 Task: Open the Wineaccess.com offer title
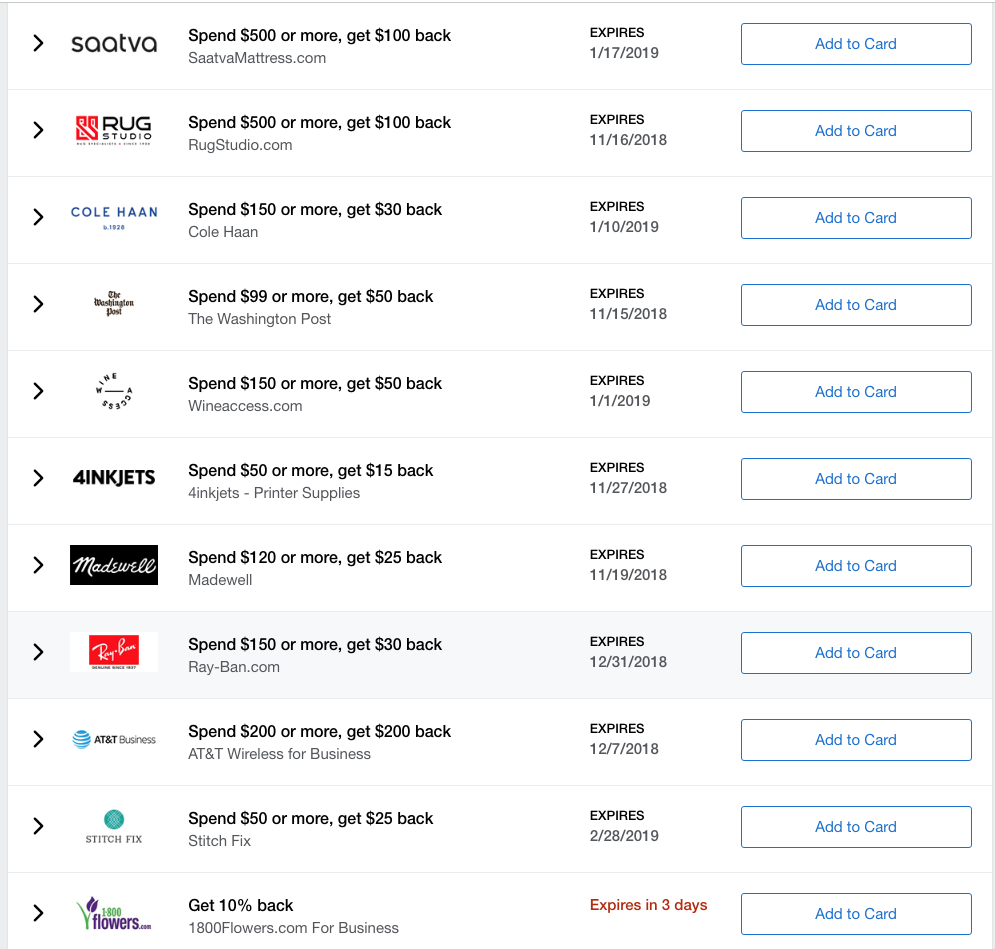315,384
